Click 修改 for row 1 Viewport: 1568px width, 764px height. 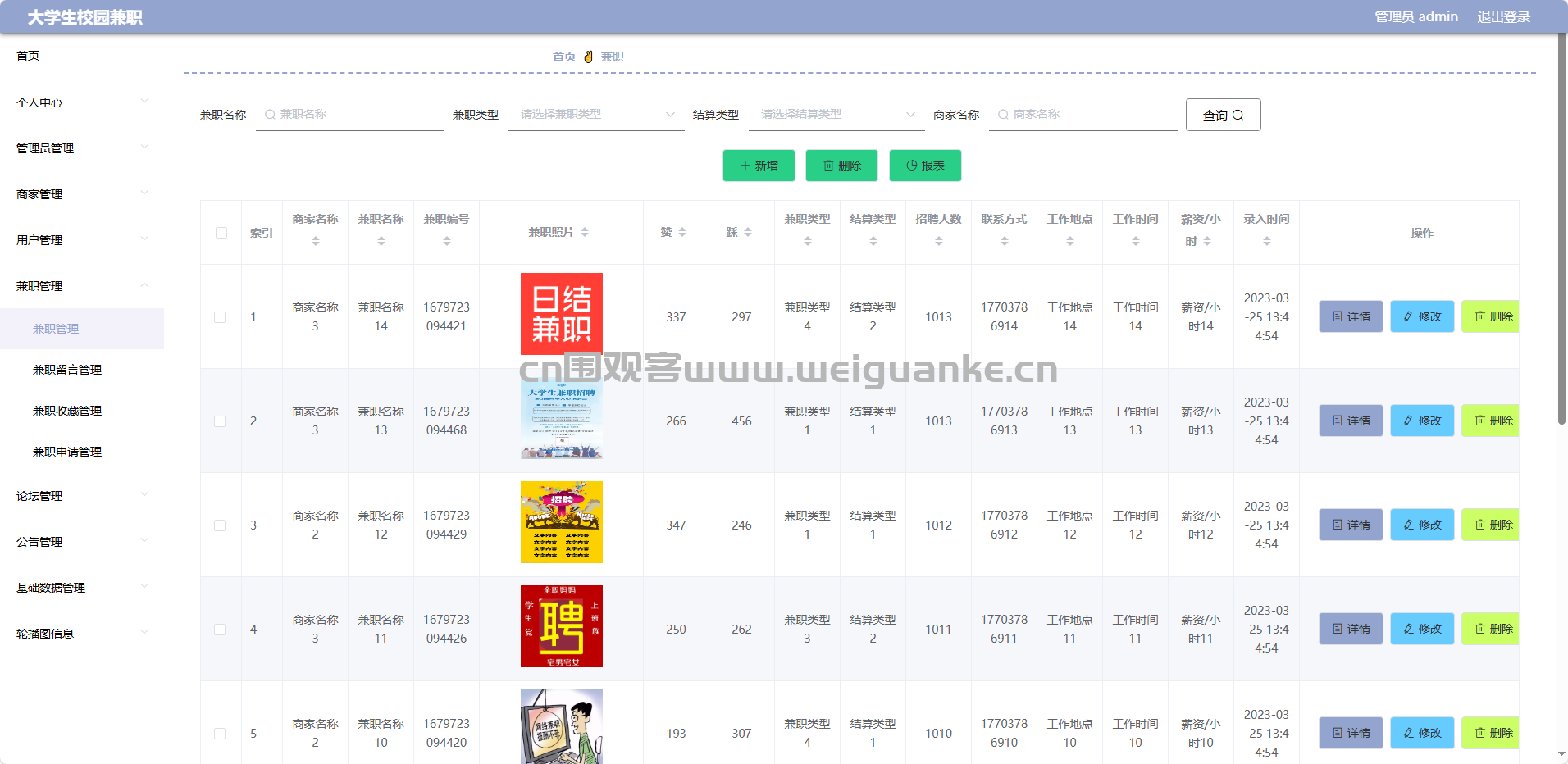pos(1422,316)
